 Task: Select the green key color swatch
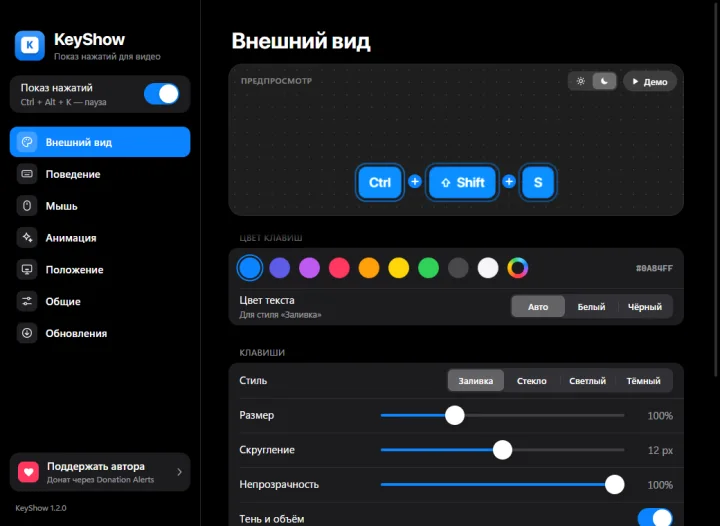428,268
